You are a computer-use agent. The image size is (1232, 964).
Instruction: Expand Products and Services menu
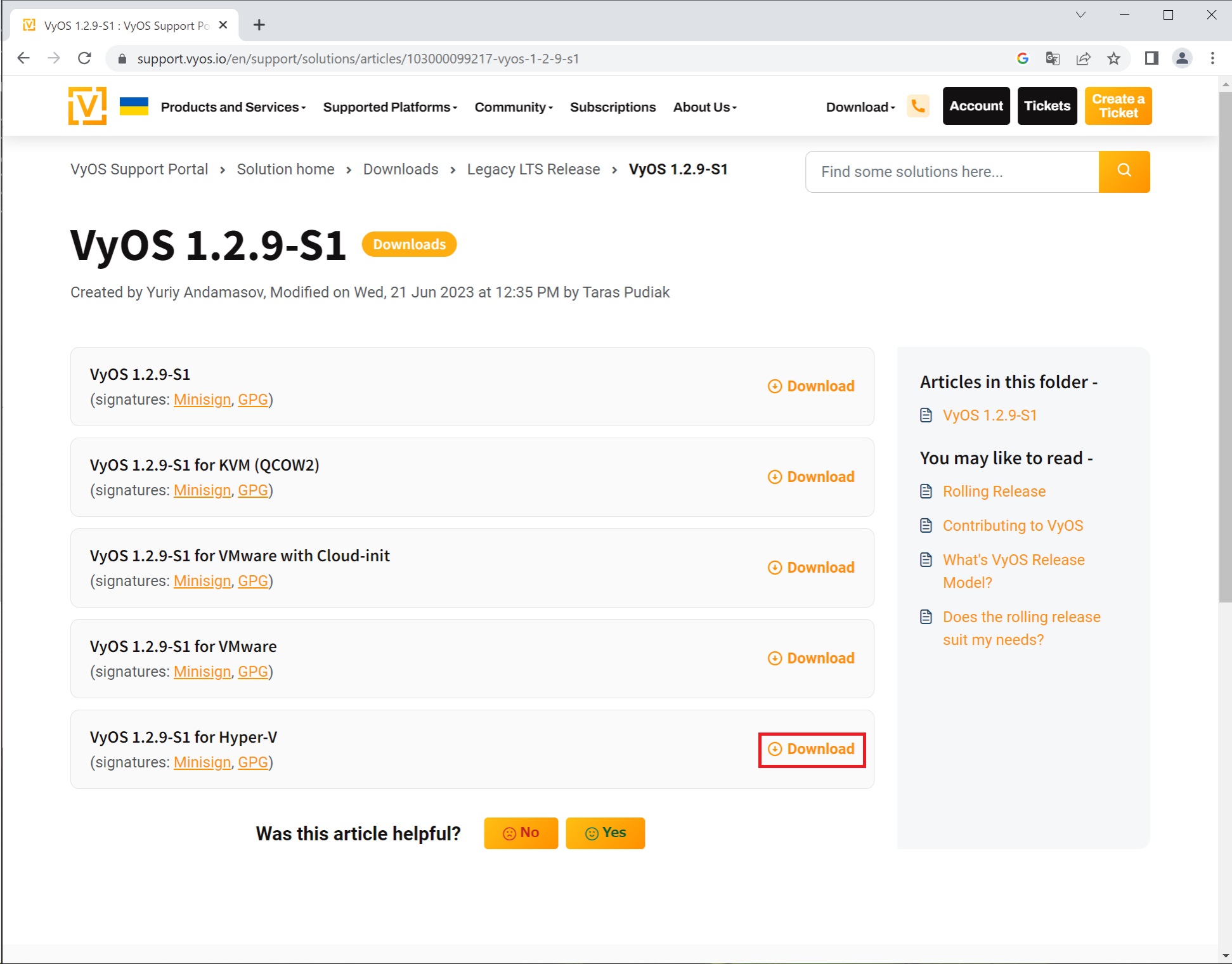pos(233,107)
